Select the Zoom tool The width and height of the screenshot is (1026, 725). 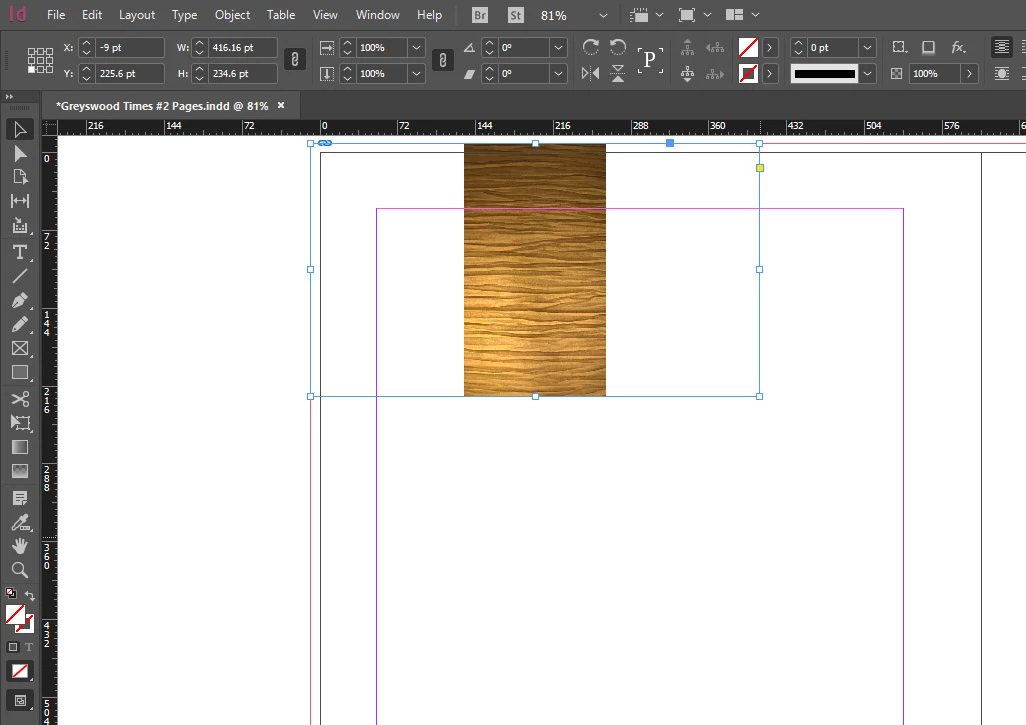20,570
